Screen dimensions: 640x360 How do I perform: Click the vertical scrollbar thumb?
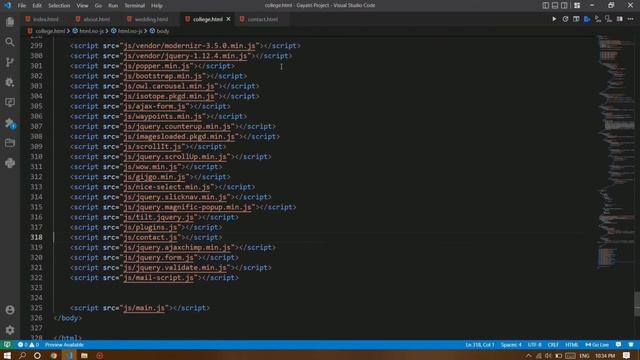(637, 303)
